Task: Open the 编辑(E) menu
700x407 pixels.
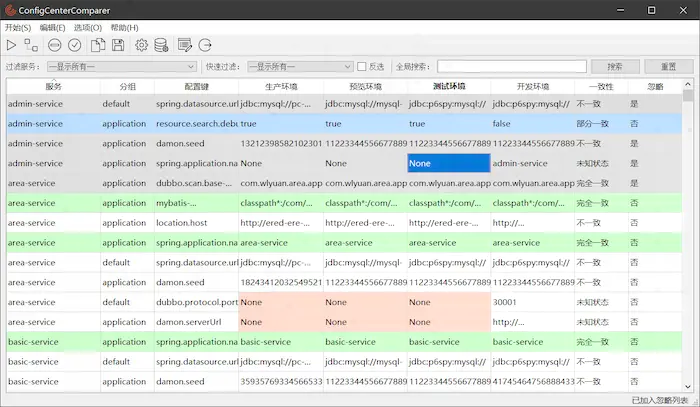Action: click(52, 28)
